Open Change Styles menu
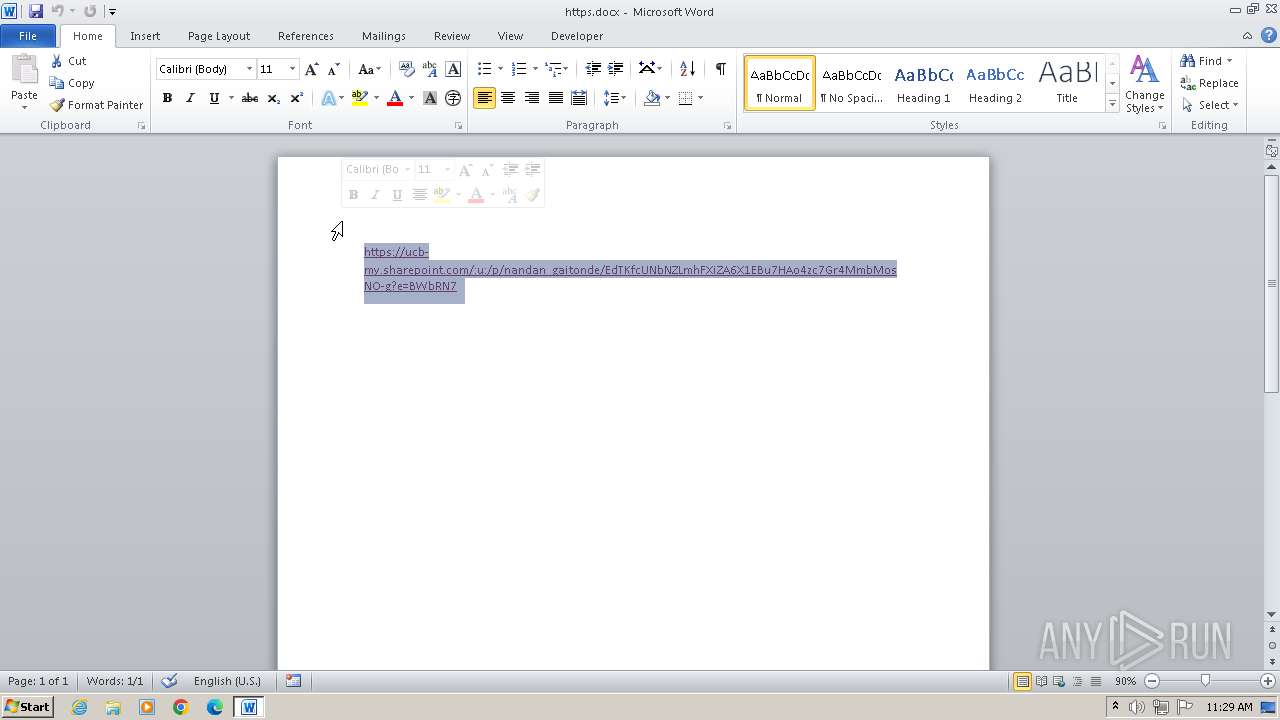 (1144, 85)
